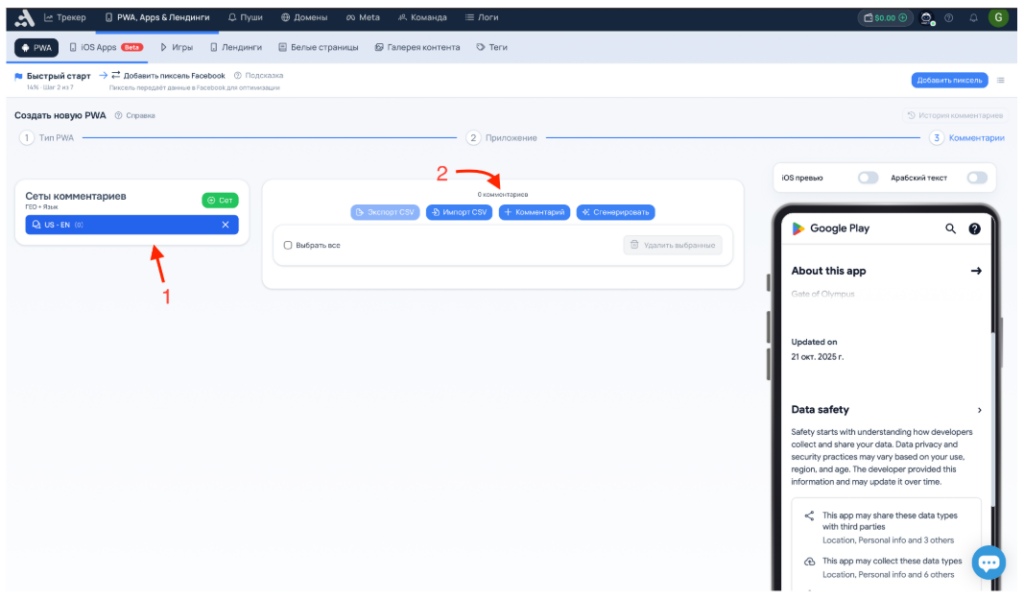Switch to Галерея контента tab
The width and height of the screenshot is (1024, 600).
(x=417, y=47)
